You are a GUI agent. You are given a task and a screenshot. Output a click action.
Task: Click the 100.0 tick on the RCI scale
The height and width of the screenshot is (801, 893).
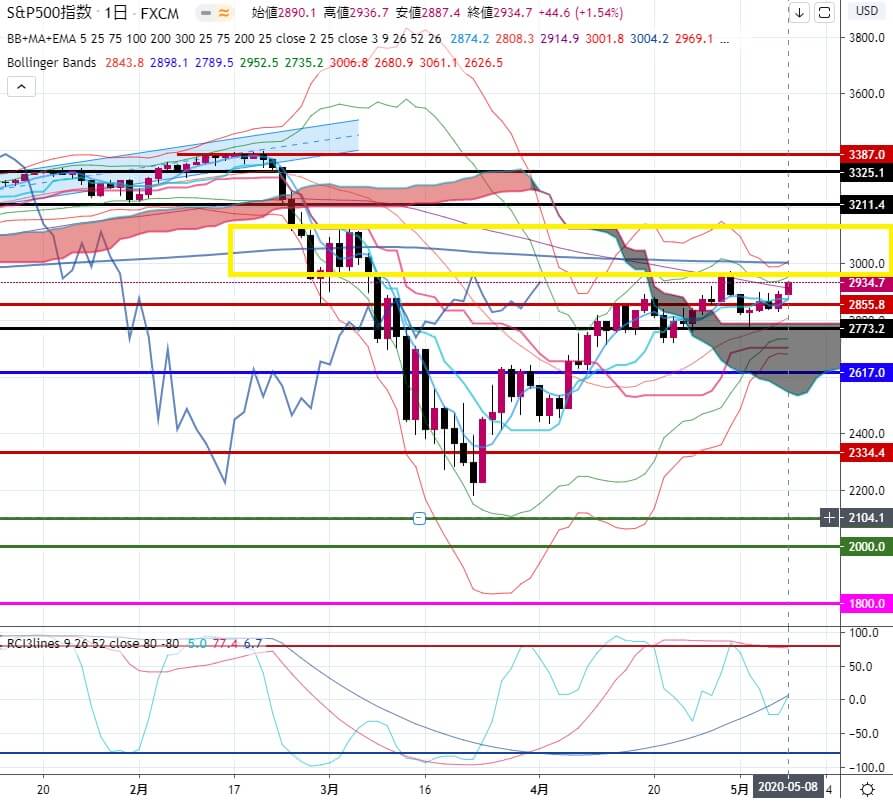point(863,633)
